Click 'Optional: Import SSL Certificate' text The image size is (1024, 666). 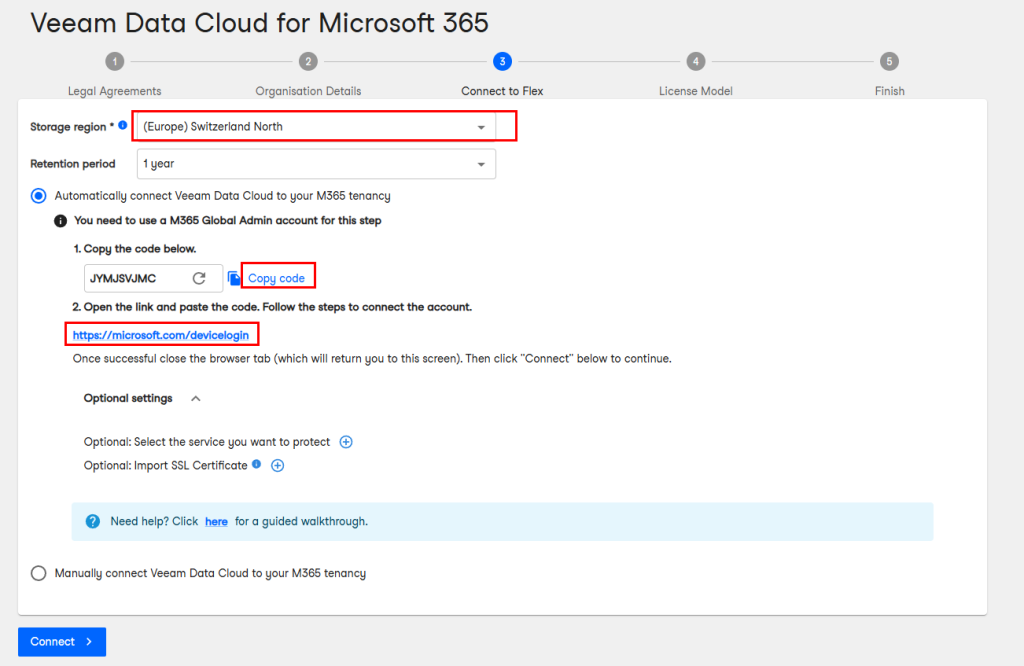(165, 466)
